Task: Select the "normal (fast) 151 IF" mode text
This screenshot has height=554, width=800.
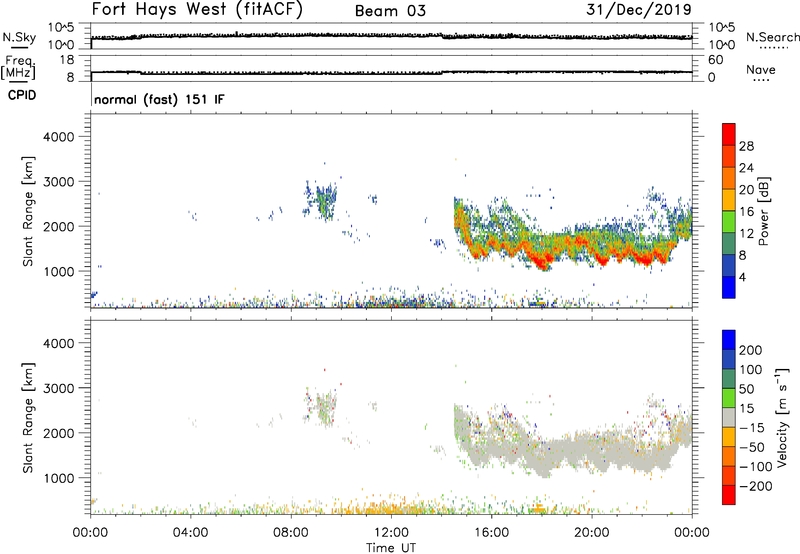Action: pos(159,99)
